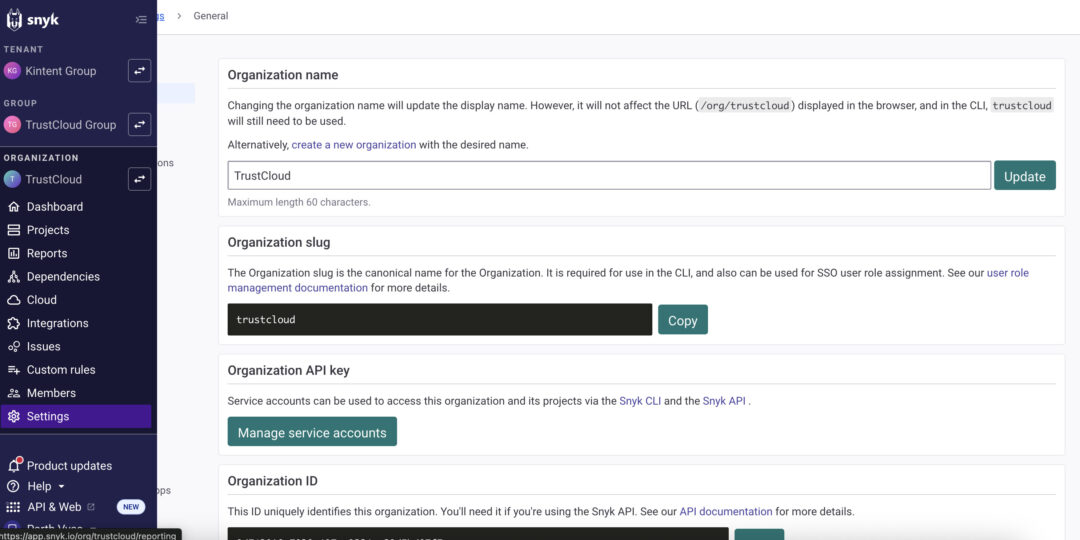Switch tenant next to Kintent Group
Image resolution: width=1080 pixels, height=540 pixels.
140,70
